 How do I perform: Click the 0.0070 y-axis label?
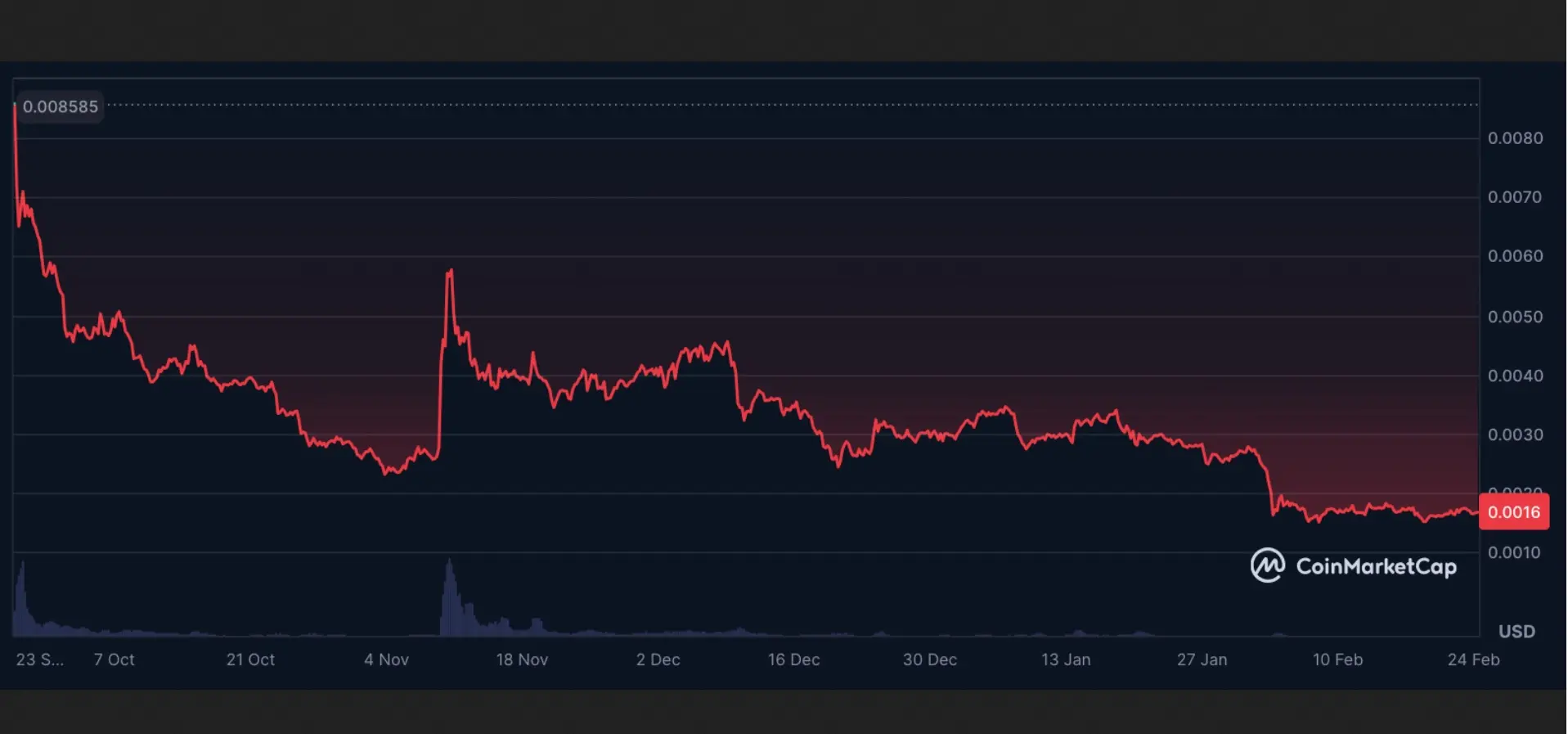click(x=1515, y=197)
